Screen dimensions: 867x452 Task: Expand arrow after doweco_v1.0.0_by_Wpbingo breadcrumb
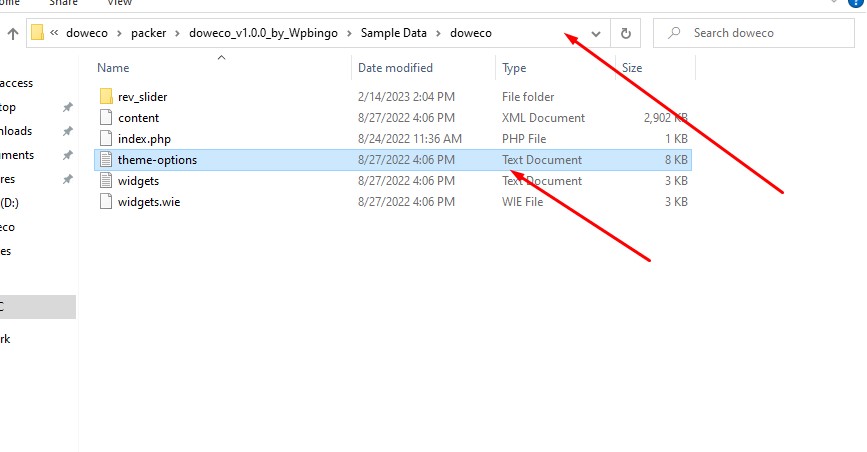point(349,34)
